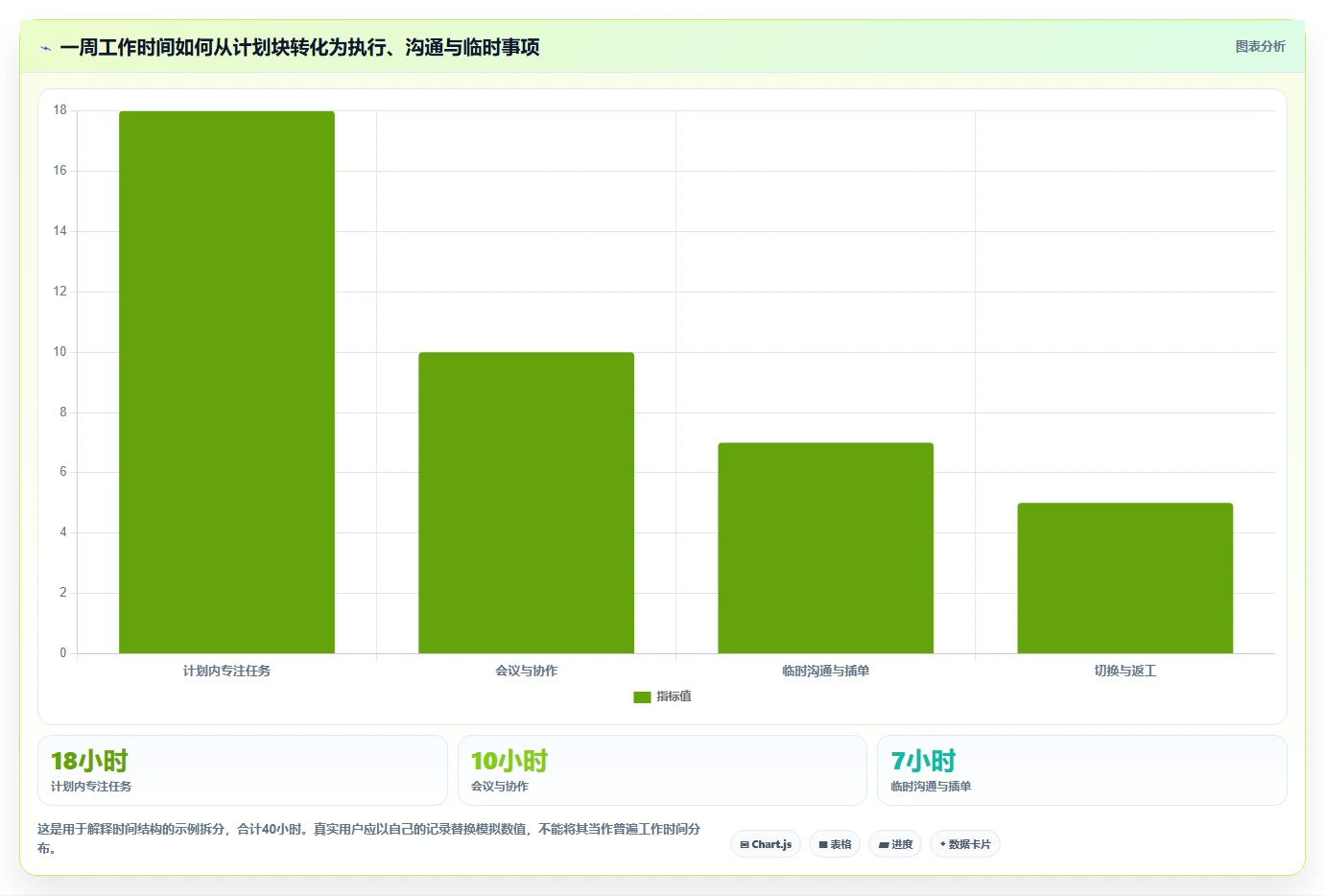Viewport: 1325px width, 896px height.
Task: Click the 会议与协作 axis label
Action: (526, 671)
